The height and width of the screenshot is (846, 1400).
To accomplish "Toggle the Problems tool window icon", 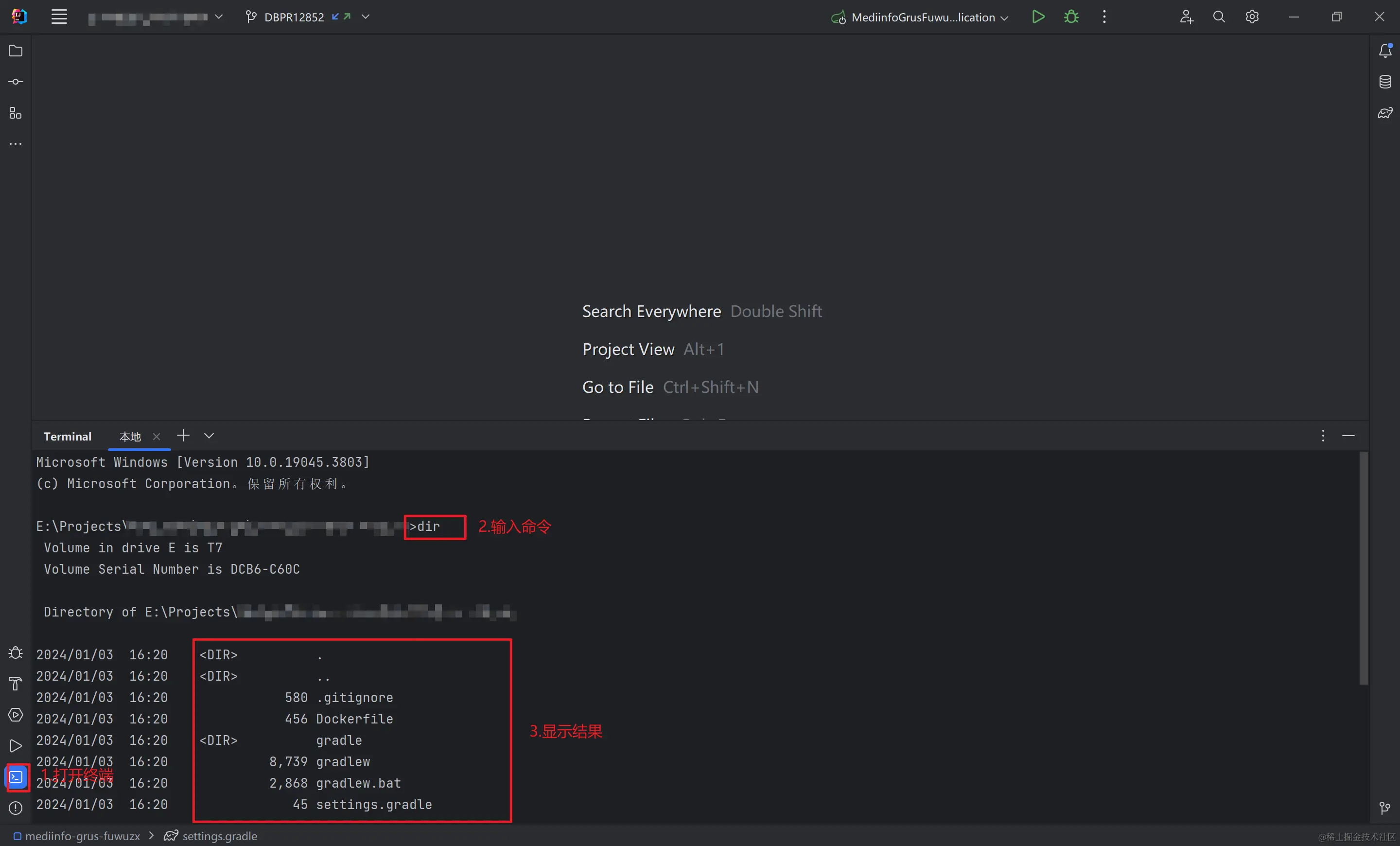I will click(16, 808).
